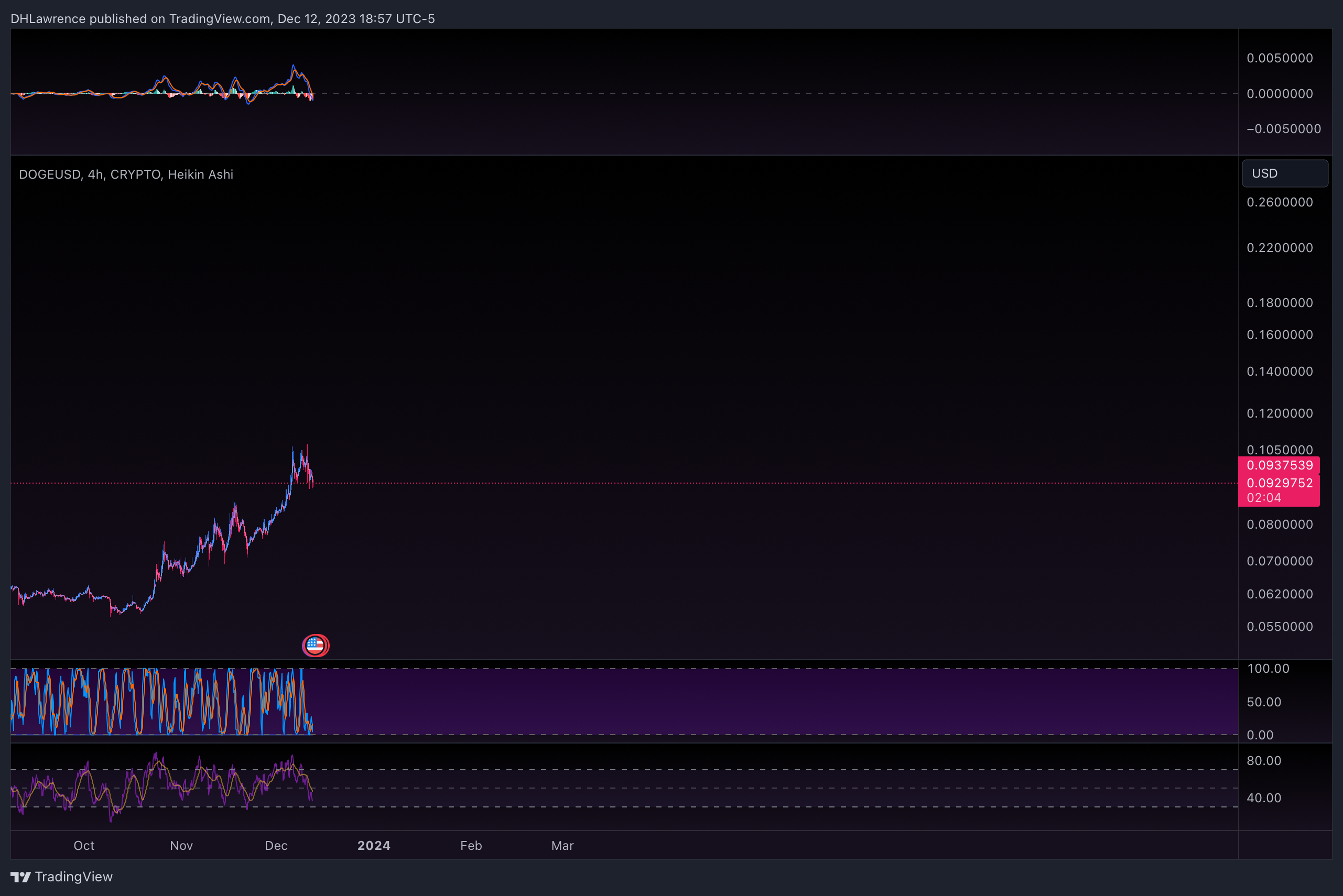Click the 0.0929752 current price label
Image resolution: width=1343 pixels, height=896 pixels.
(1279, 483)
